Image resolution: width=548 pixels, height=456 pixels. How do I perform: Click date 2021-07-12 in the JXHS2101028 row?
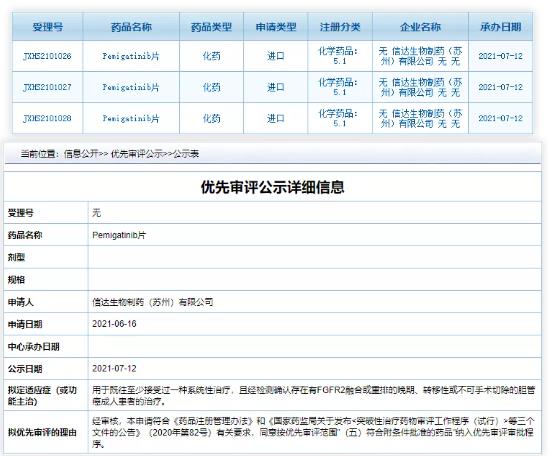500,118
